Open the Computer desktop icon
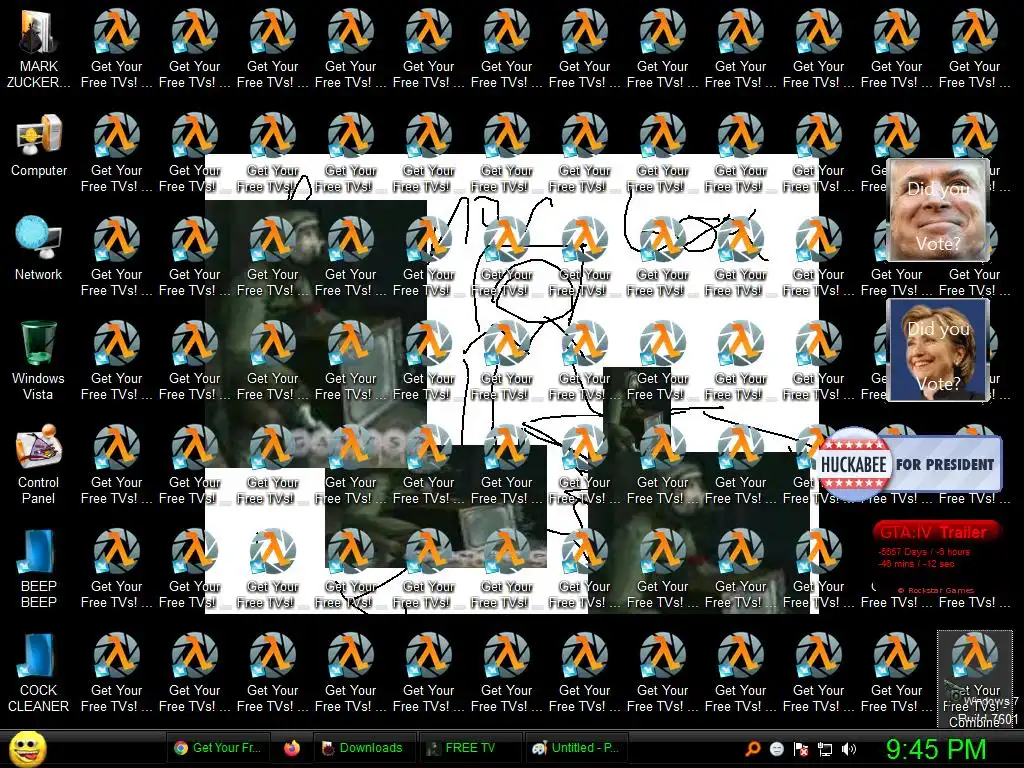The height and width of the screenshot is (768, 1024). pyautogui.click(x=39, y=145)
